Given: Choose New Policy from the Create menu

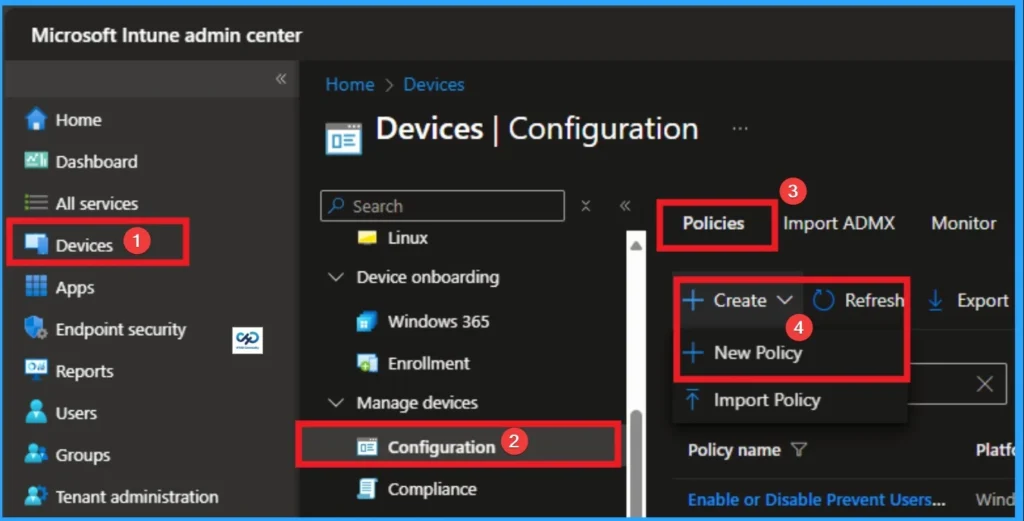Looking at the screenshot, I should [743, 353].
